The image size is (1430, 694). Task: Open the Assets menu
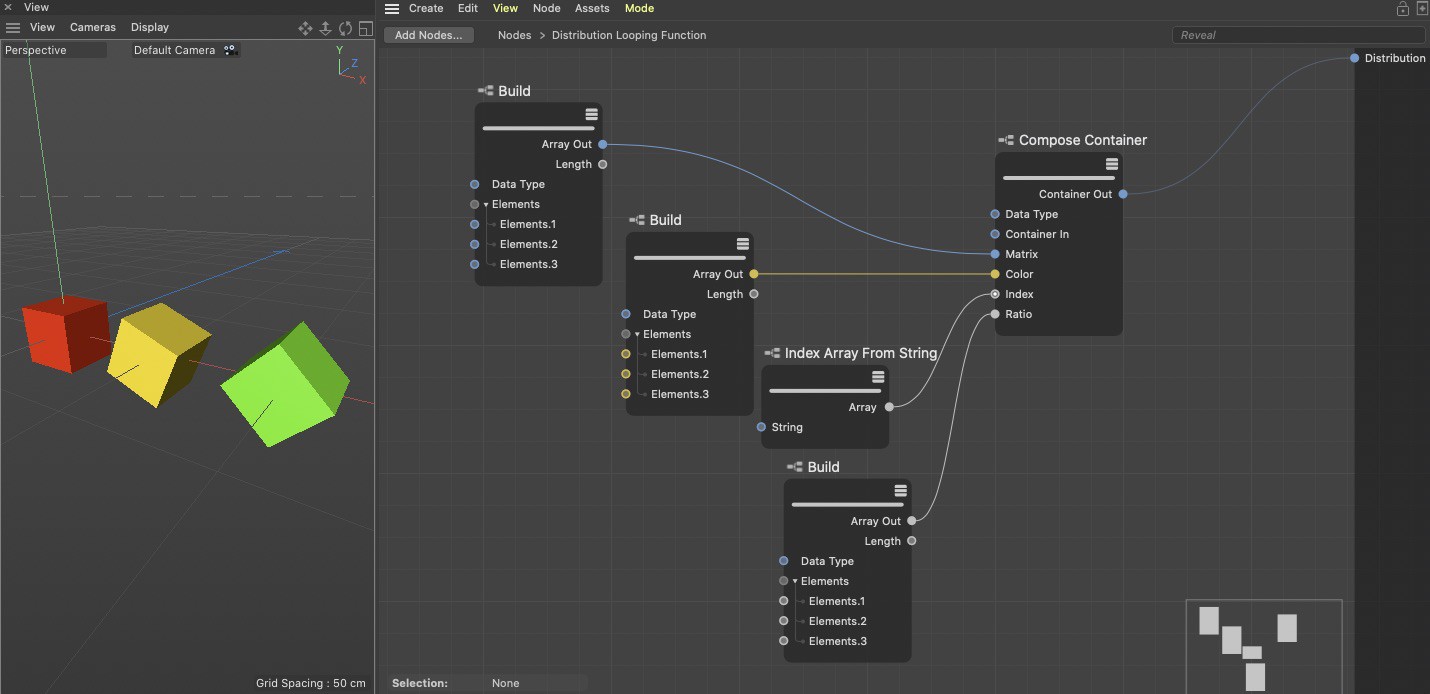(x=592, y=8)
